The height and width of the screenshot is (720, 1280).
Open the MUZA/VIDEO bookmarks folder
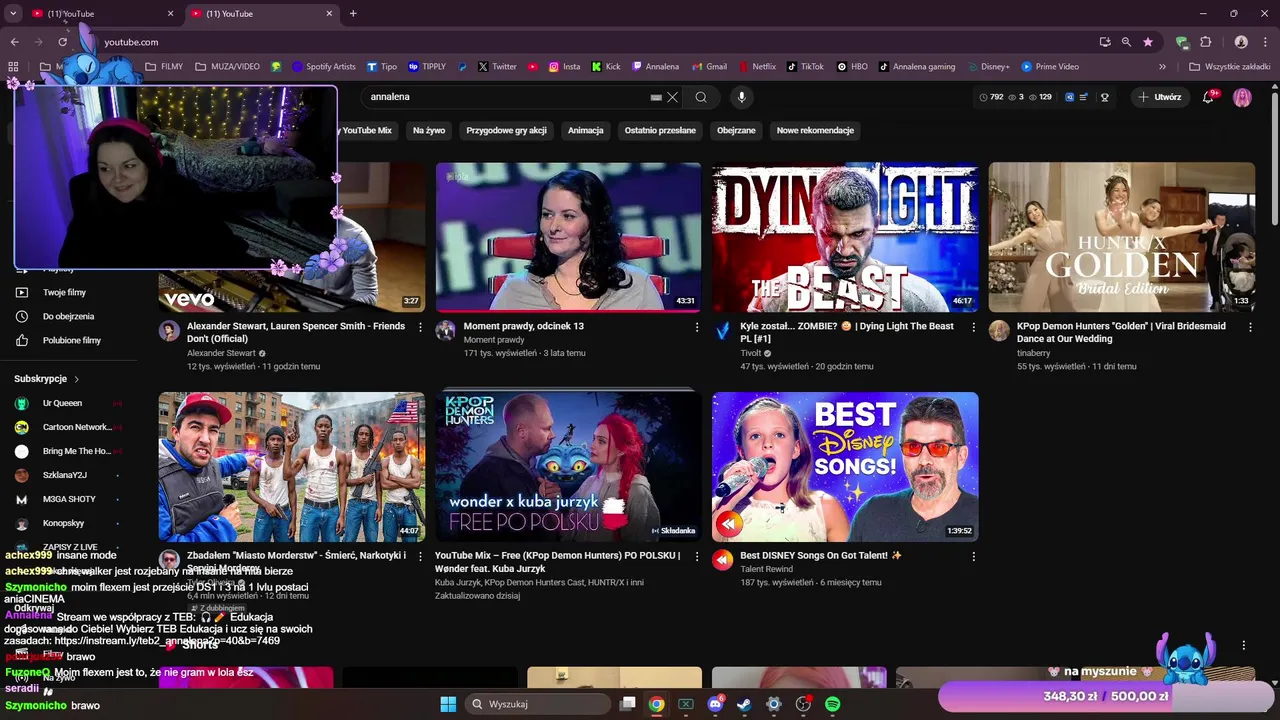pos(227,67)
